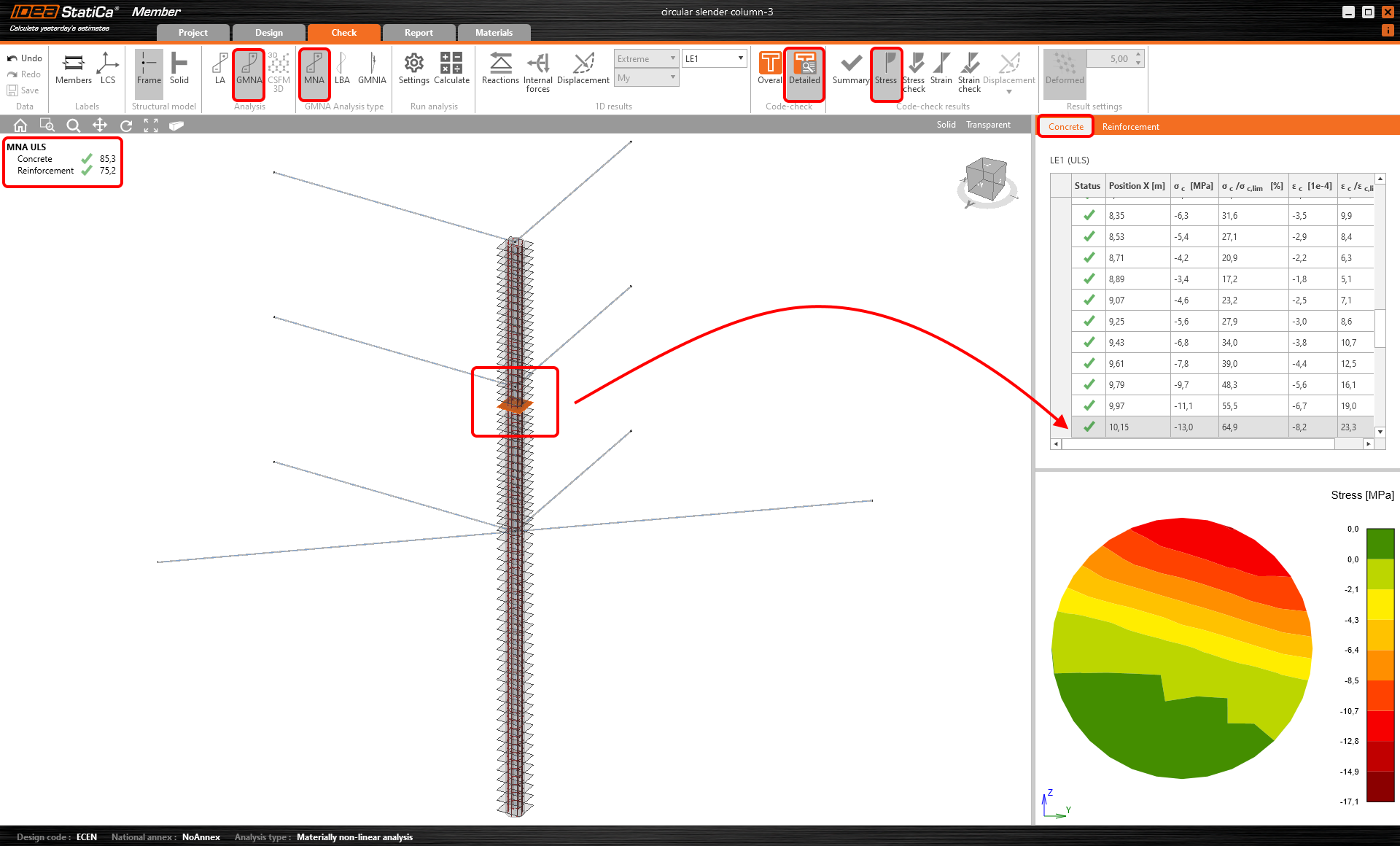Screen dimensions: 1400x846
Task: Open the Reinforcement results tab
Action: tap(1130, 127)
